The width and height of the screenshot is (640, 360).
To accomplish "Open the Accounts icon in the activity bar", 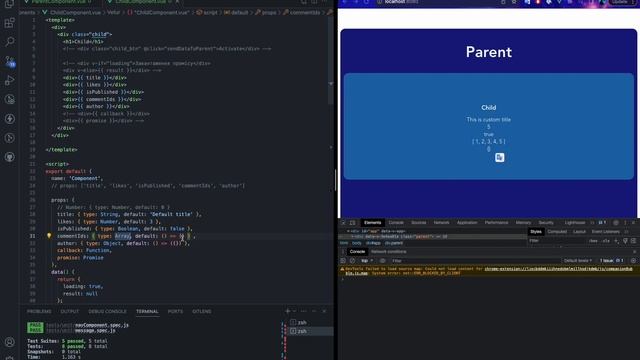I will (x=9, y=342).
